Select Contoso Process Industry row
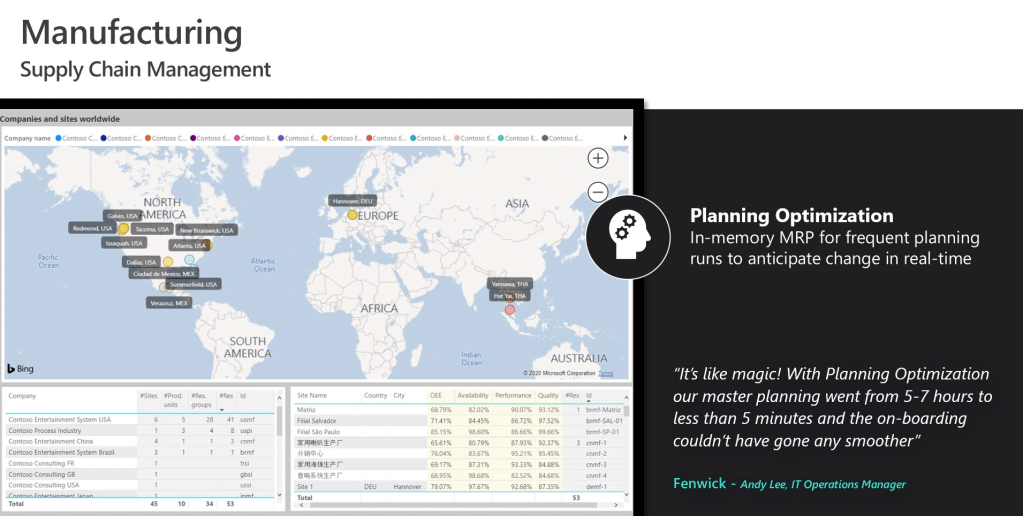1023x516 pixels. coord(45,430)
